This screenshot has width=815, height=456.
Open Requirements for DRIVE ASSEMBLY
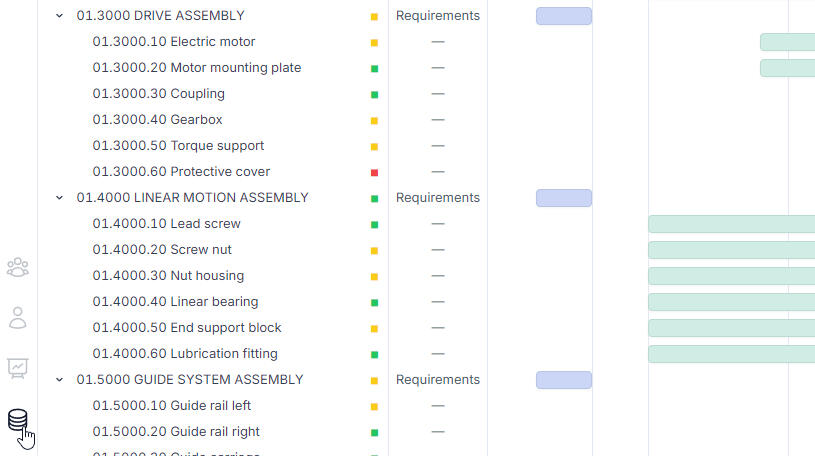pyautogui.click(x=437, y=16)
